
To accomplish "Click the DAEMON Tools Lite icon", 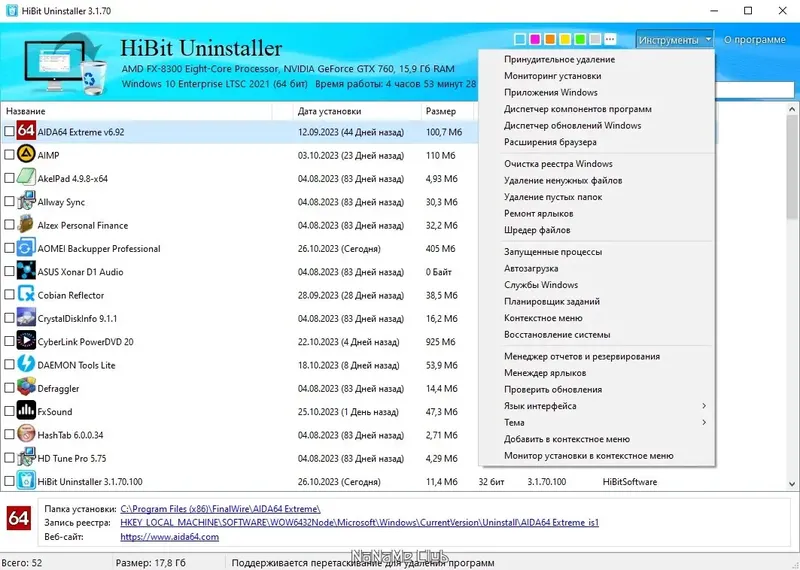I will (x=26, y=364).
